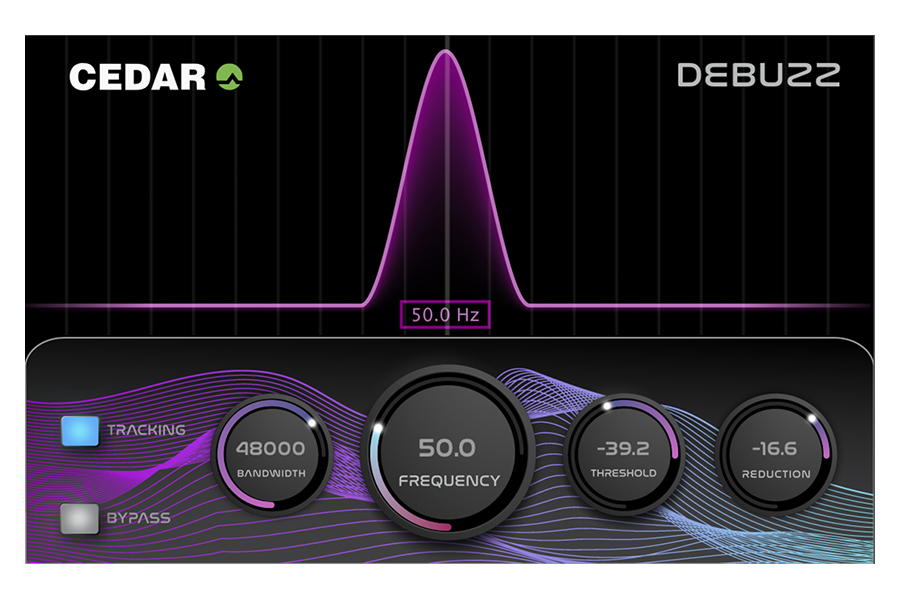This screenshot has width=900, height=600.
Task: Click the FREQUENCY label inside the large knob
Action: [448, 481]
